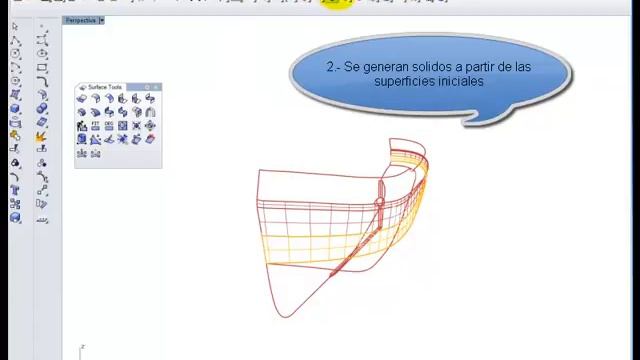
Task: Select the Ungroup tool
Action: (x=42, y=163)
